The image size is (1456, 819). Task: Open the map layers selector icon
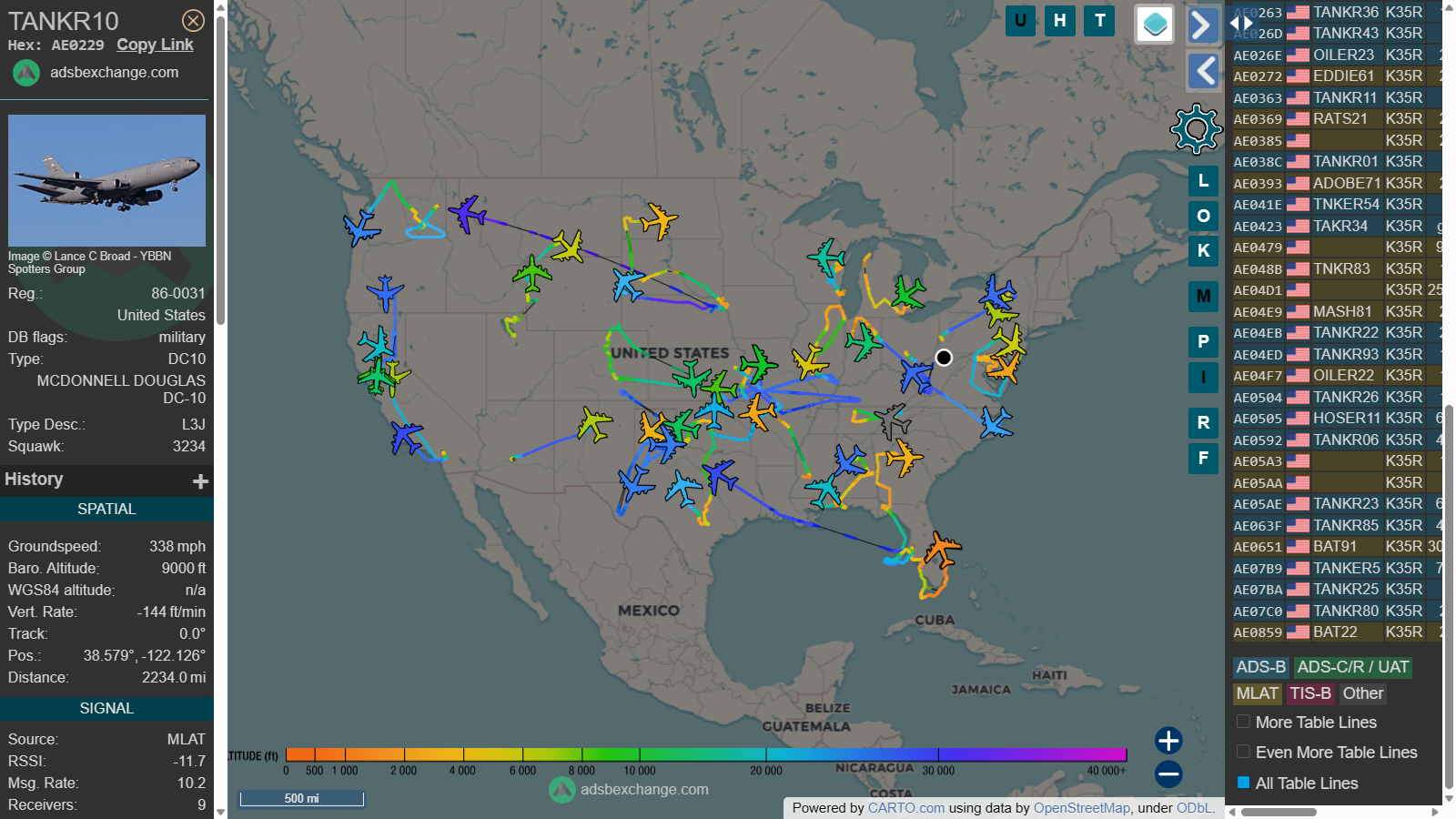pos(1155,24)
